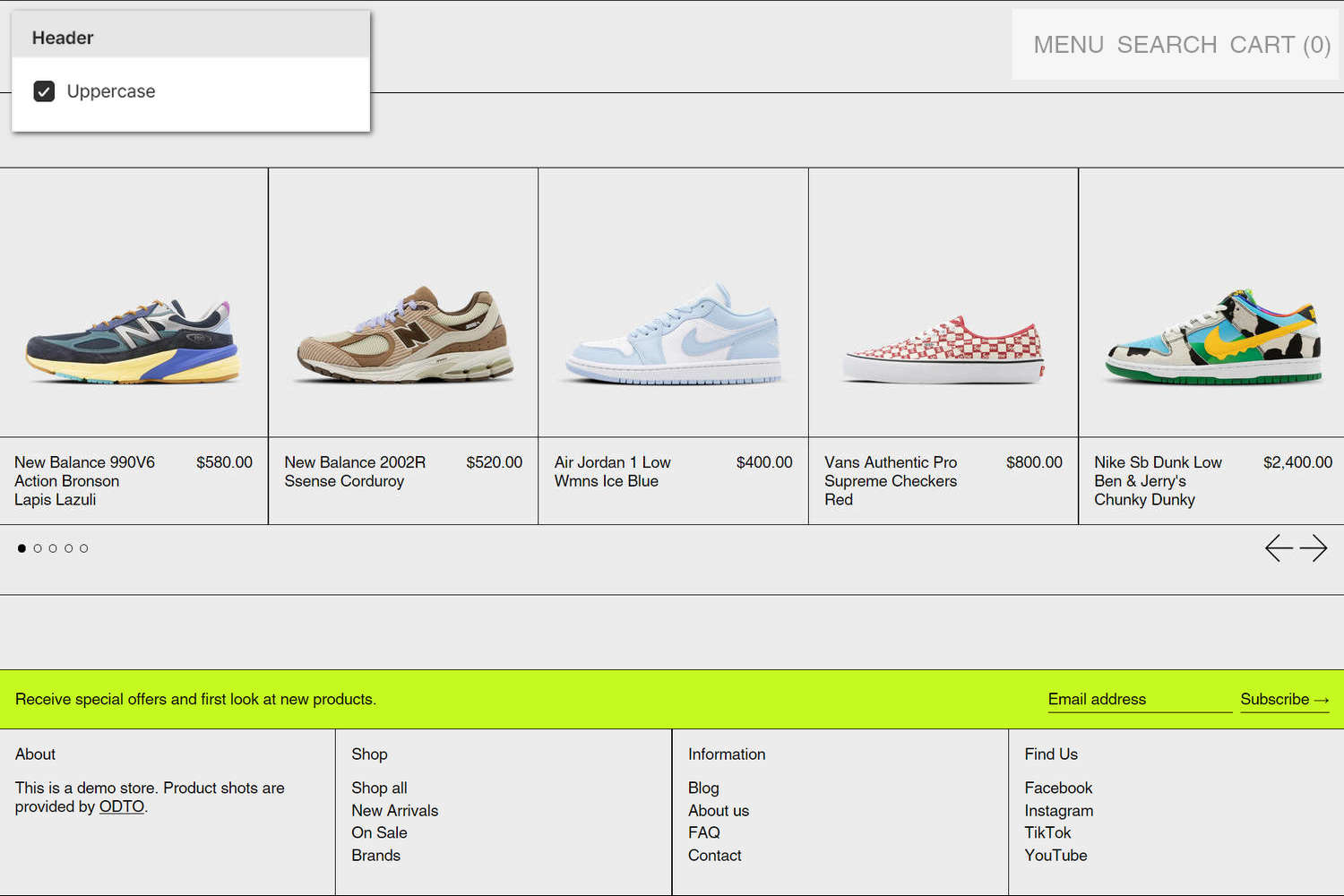Click the Subscribe arrow icon

click(x=1323, y=700)
